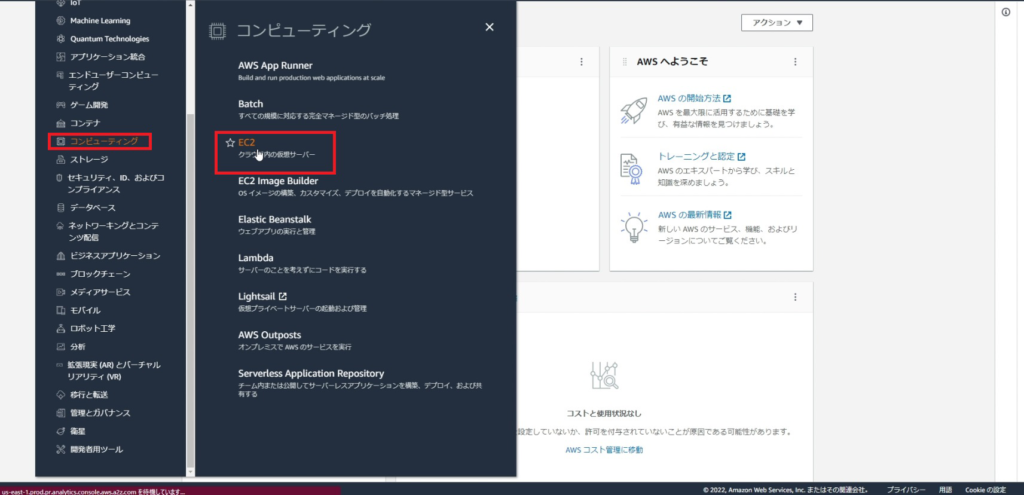Select Lambda from the compute services list

256,258
